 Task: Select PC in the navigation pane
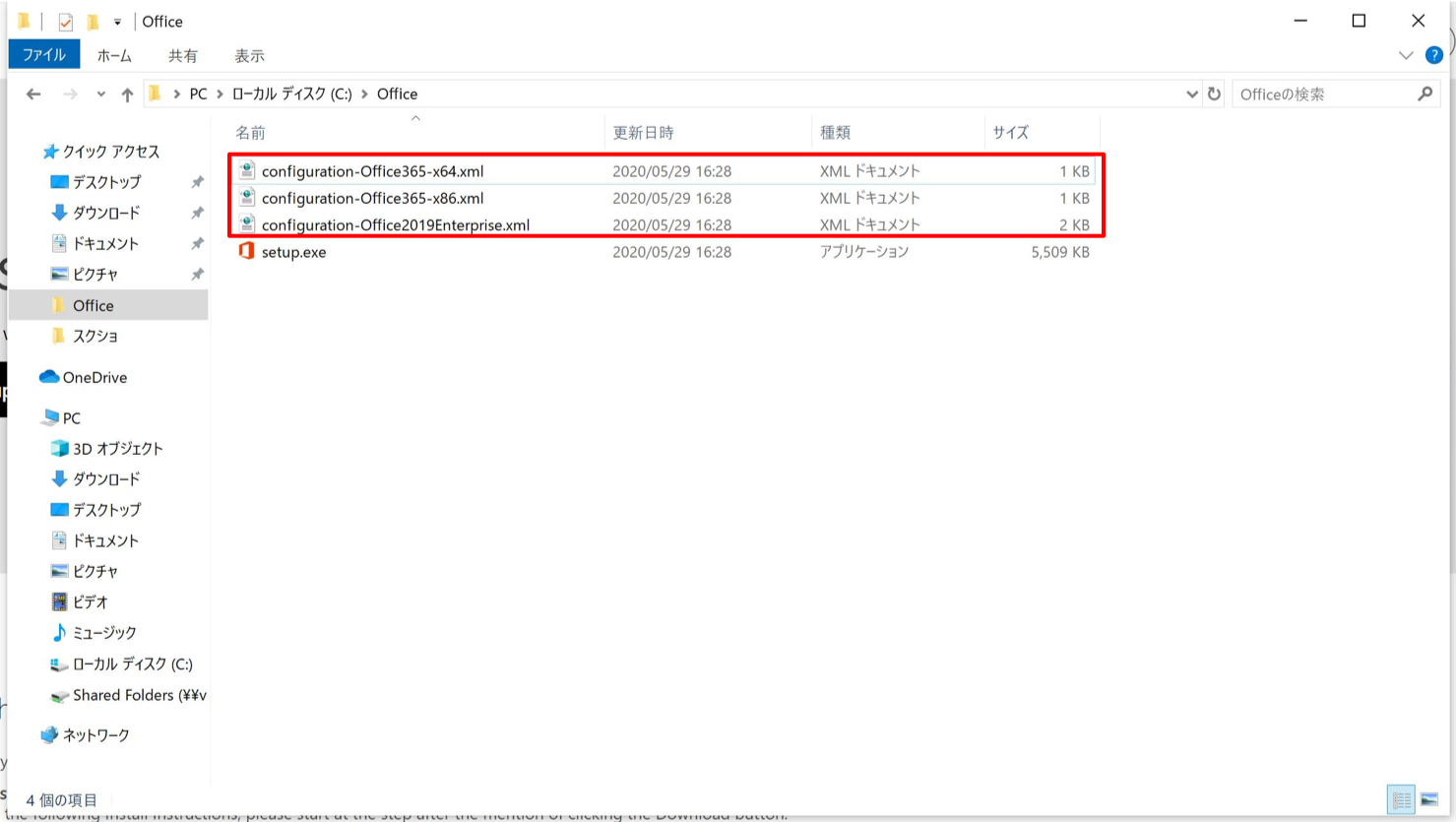[71, 418]
